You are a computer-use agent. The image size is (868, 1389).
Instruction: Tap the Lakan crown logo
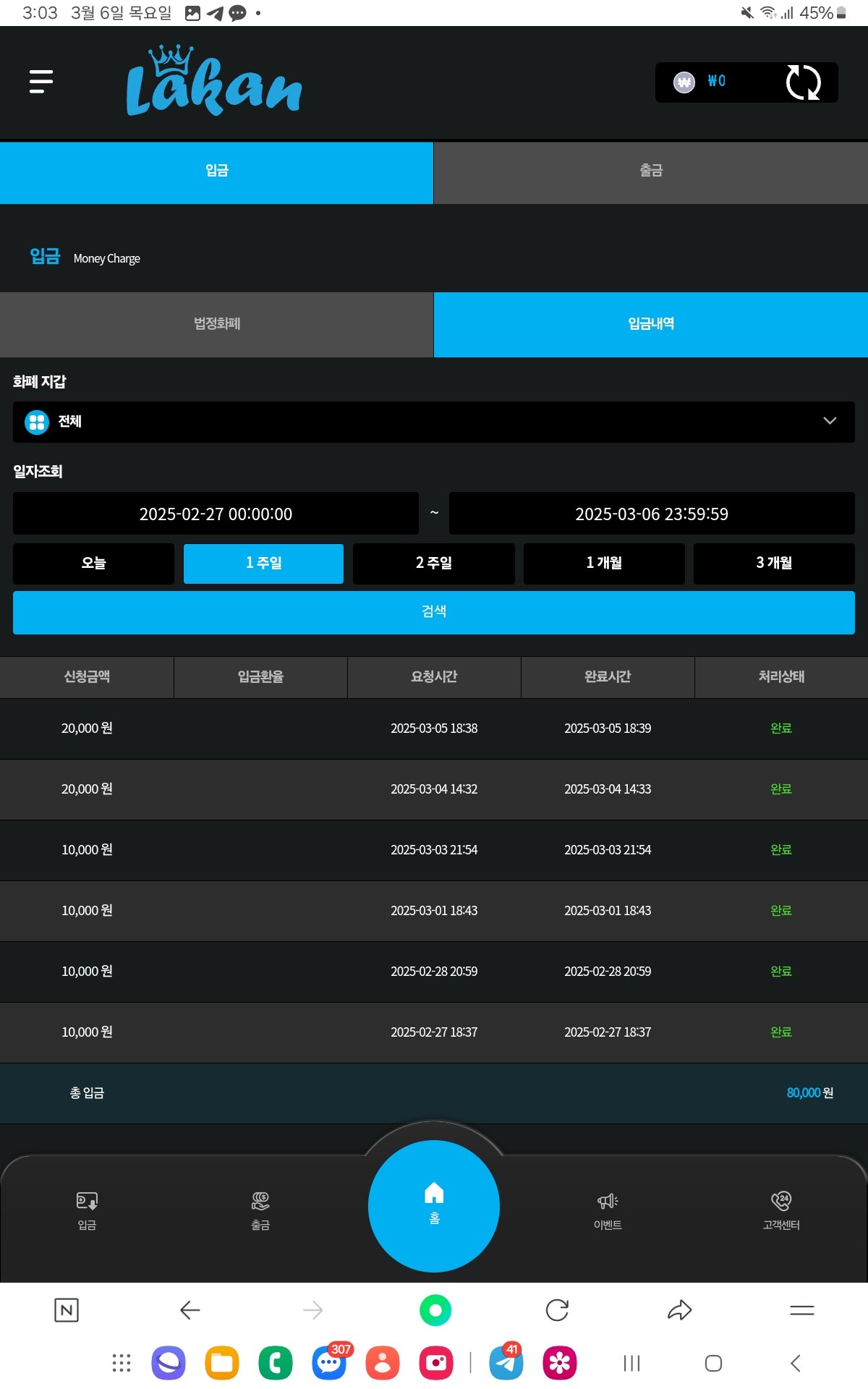tap(214, 82)
